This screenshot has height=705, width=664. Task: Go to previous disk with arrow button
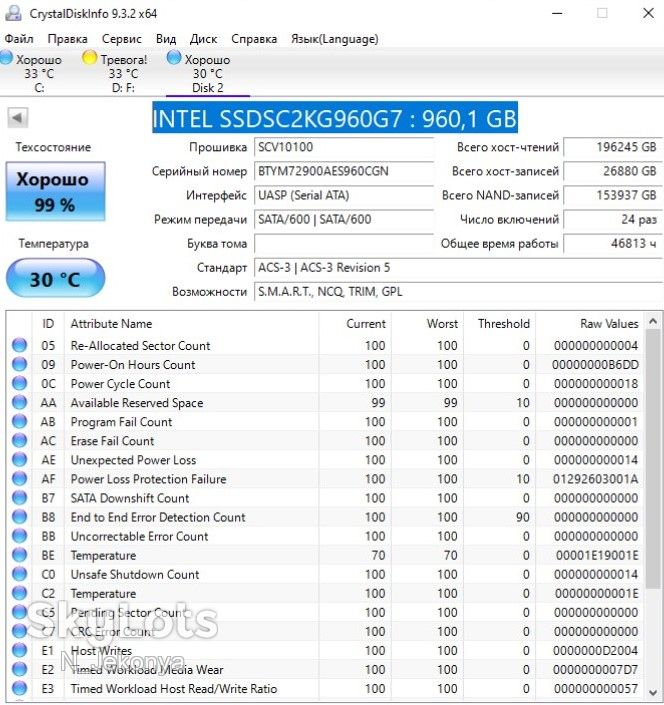tap(18, 118)
